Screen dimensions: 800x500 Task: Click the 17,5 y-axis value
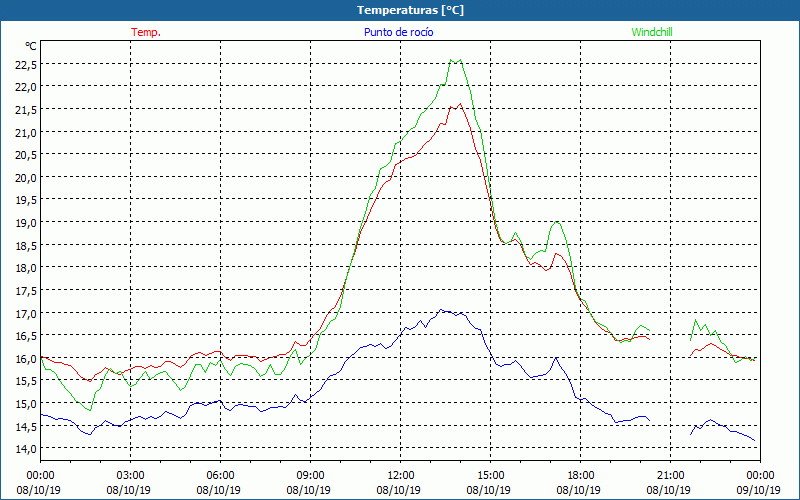pyautogui.click(x=26, y=290)
